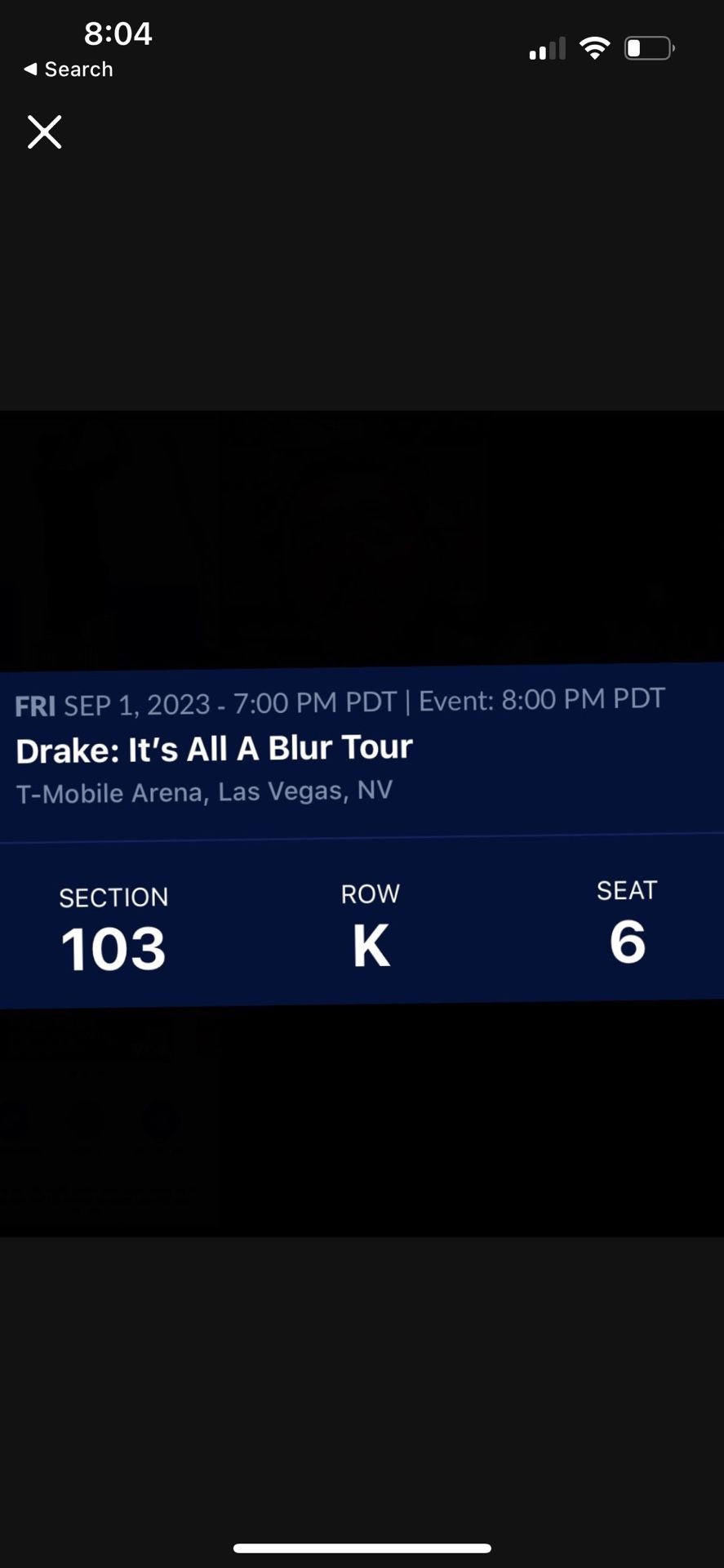Tap the cellular signal strength icon
Screen dimensions: 724x1568
coord(545,49)
